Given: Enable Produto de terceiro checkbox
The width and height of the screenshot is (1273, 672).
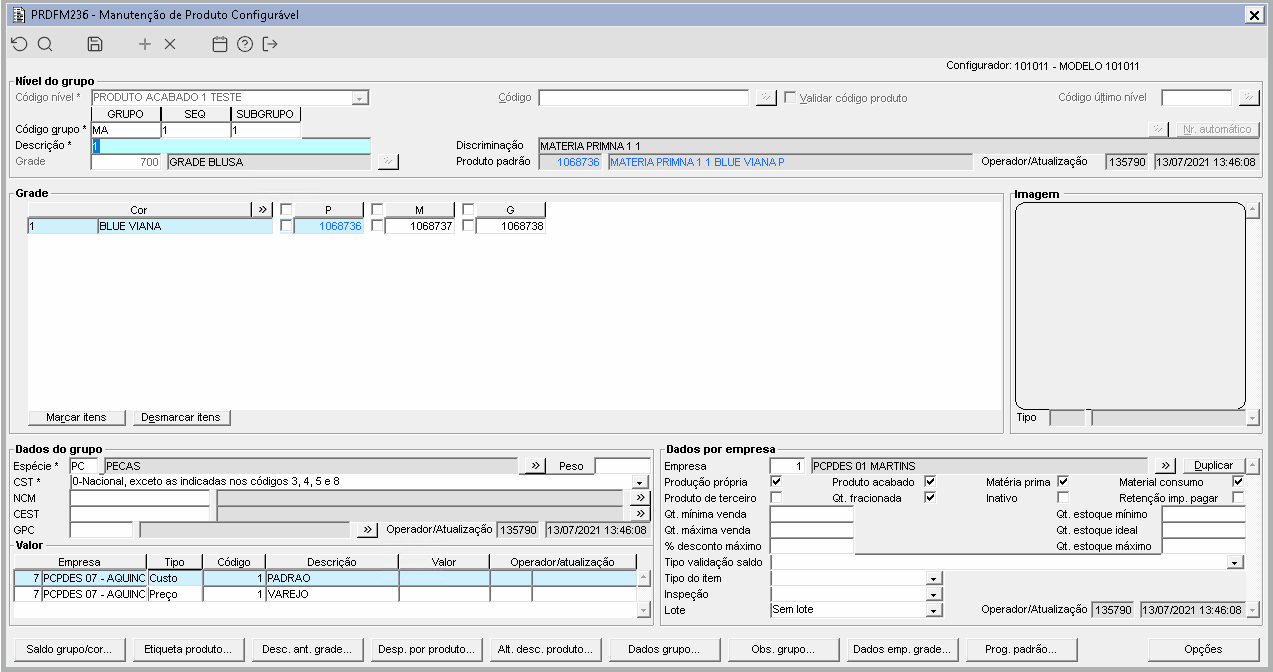Looking at the screenshot, I should point(776,498).
